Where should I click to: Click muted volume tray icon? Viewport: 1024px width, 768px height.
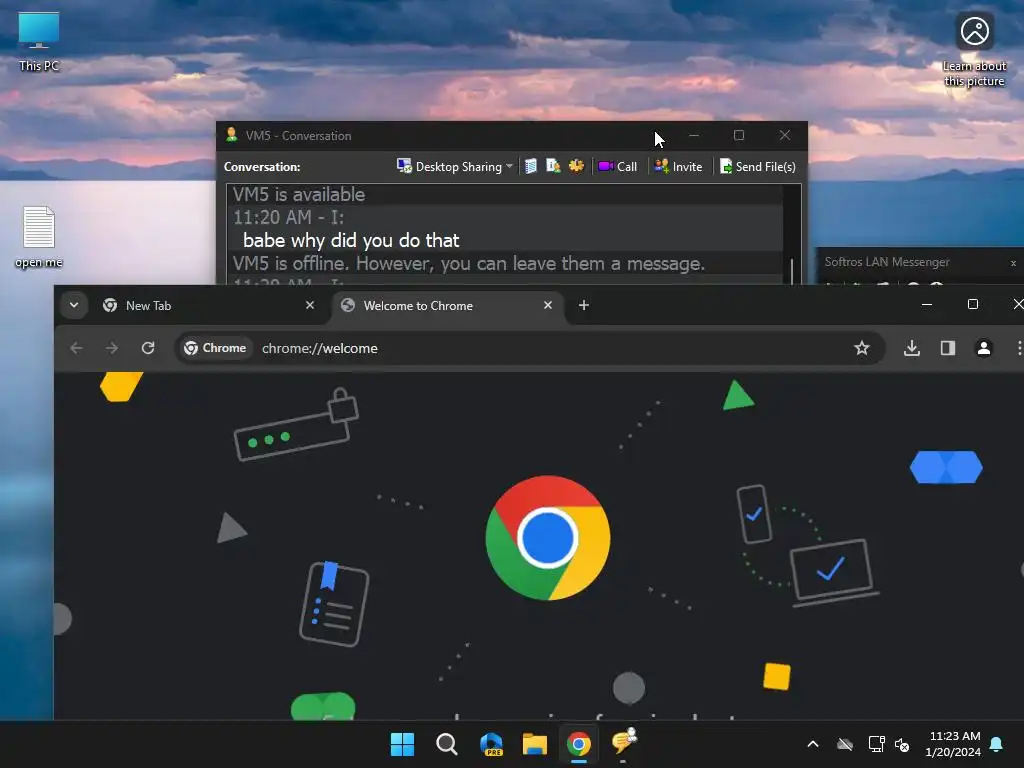pos(902,744)
